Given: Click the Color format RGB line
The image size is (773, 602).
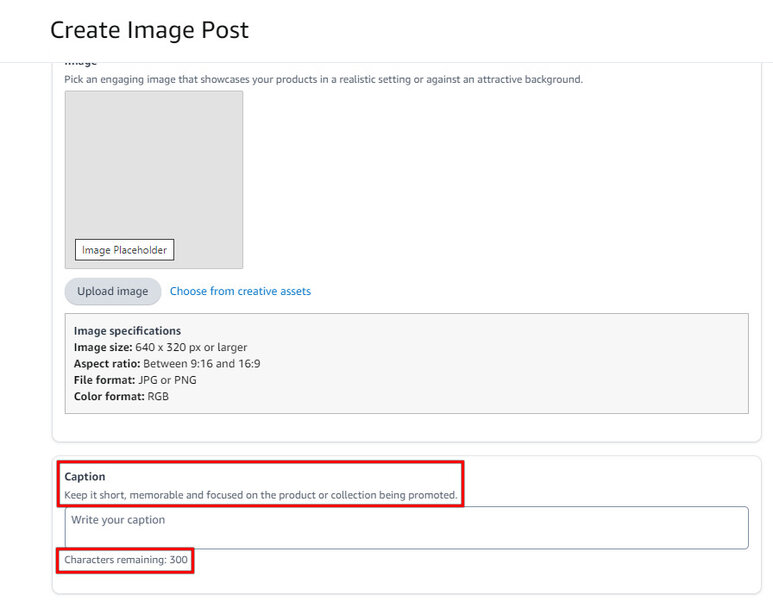Looking at the screenshot, I should 121,396.
